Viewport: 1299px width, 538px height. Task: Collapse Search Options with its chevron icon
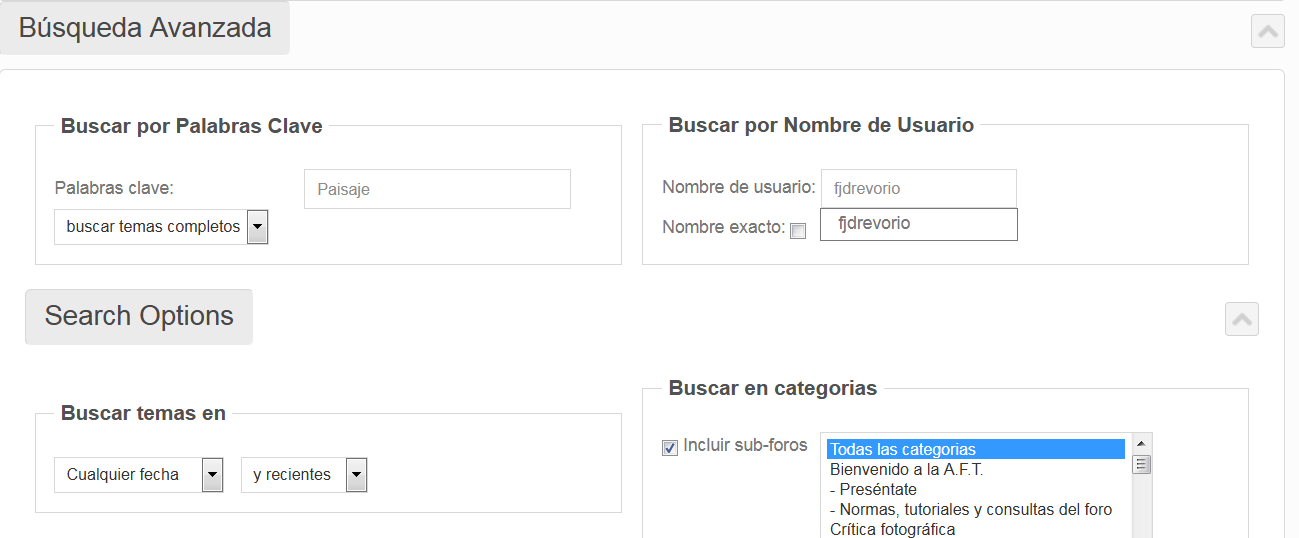pos(1241,319)
